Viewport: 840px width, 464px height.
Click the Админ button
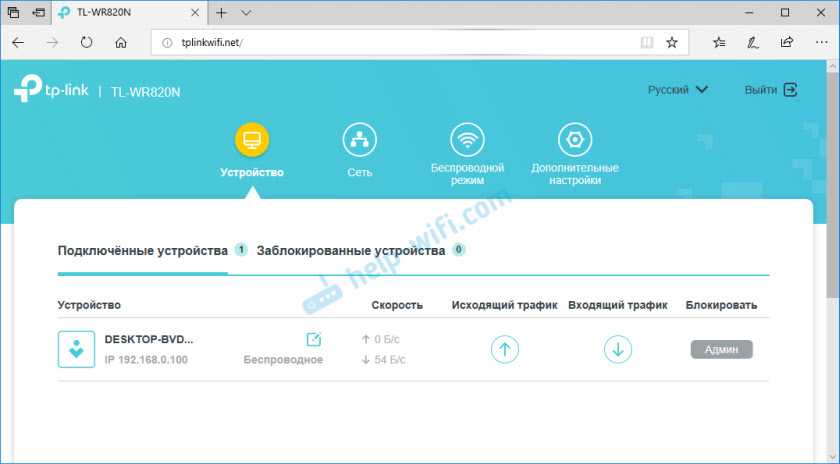pos(721,349)
